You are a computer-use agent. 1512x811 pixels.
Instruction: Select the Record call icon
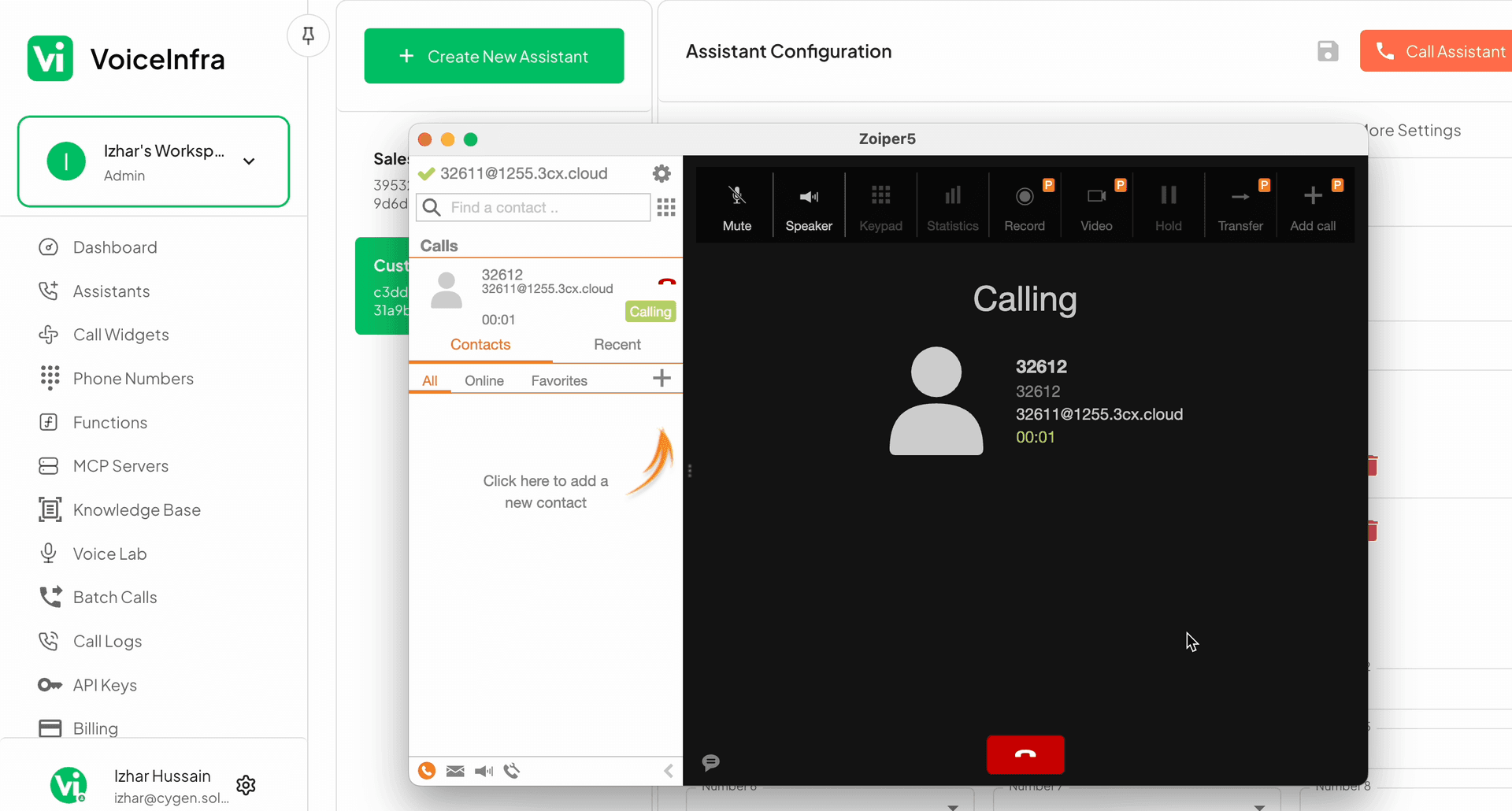[1024, 205]
